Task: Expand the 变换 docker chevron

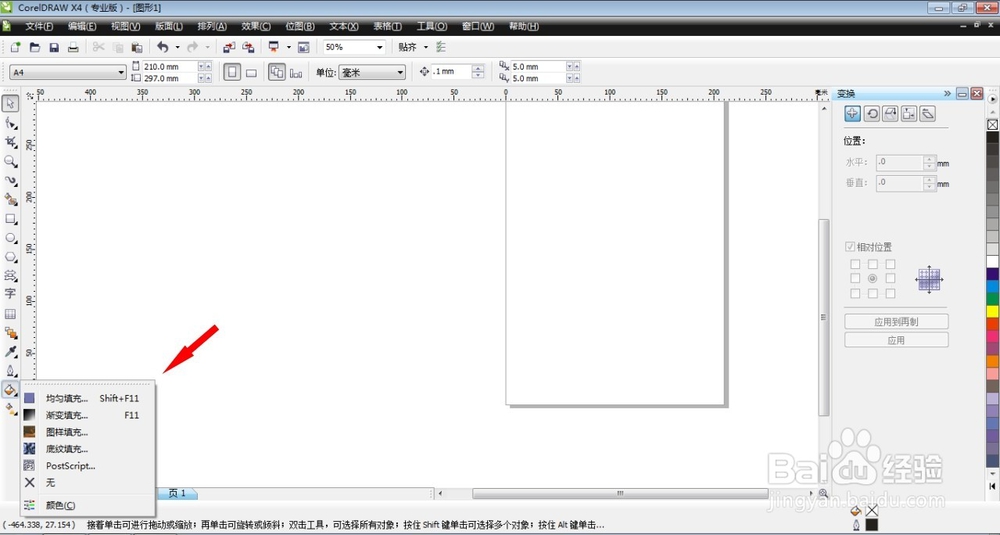Action: (948, 94)
